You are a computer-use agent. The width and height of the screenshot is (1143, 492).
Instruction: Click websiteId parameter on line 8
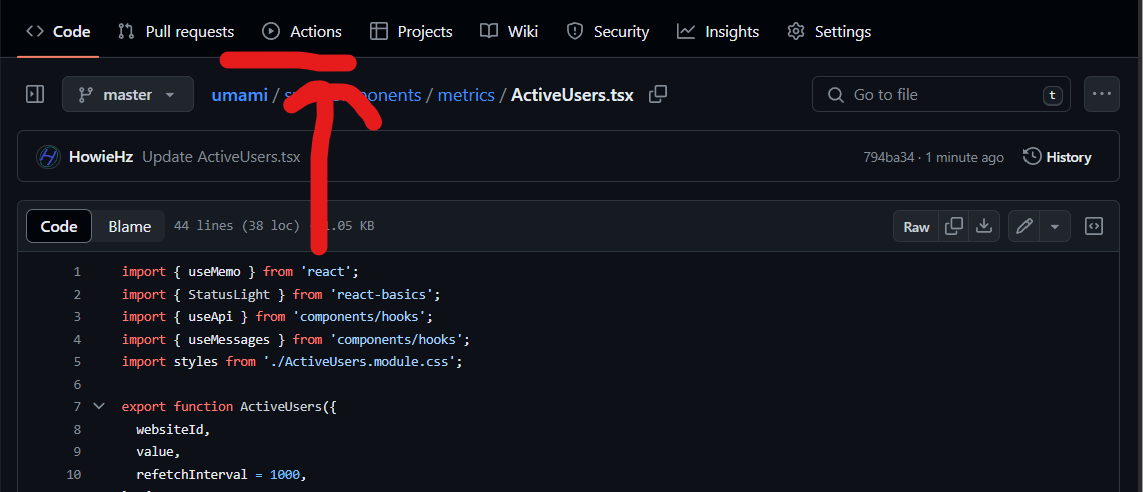(x=169, y=429)
